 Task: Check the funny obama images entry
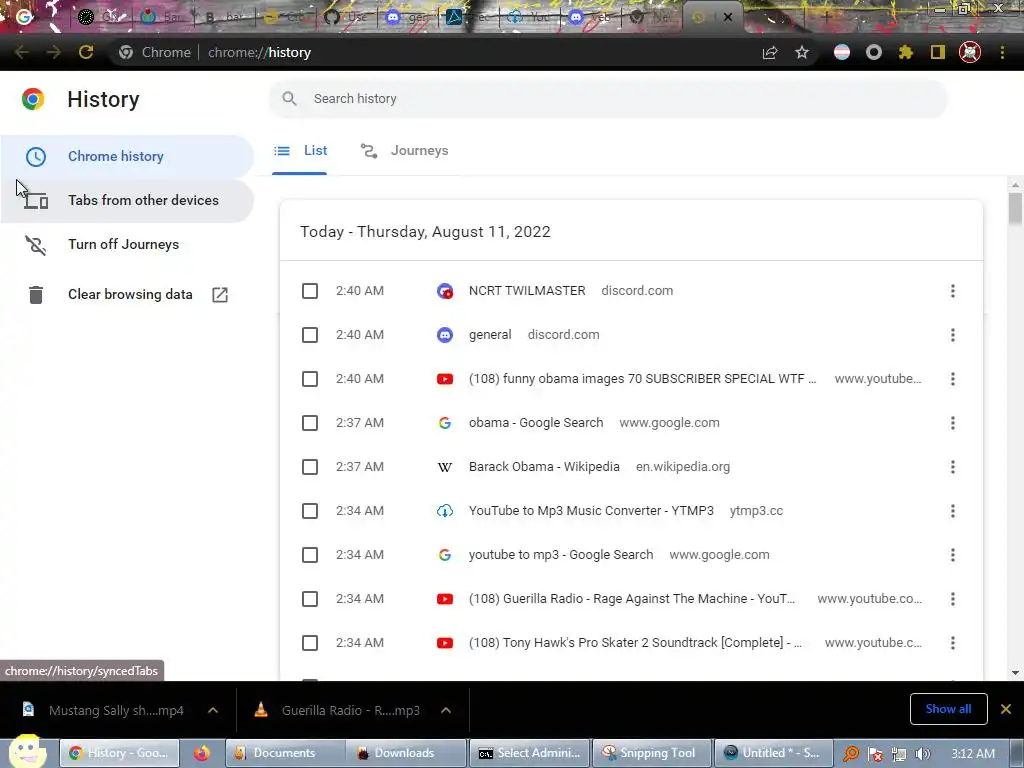(310, 379)
